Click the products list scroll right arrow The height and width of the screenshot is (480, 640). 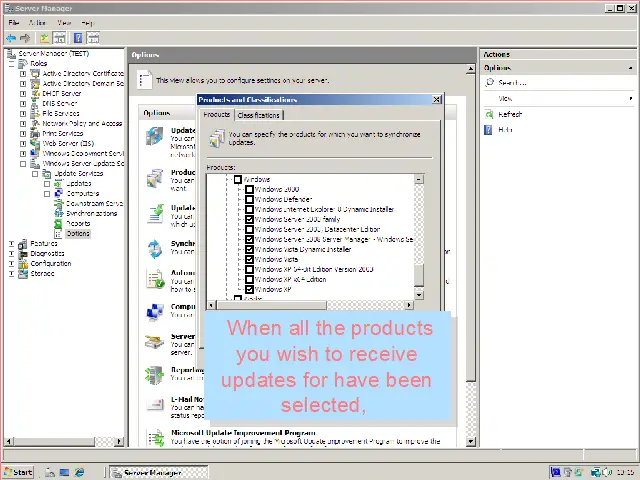coord(409,305)
